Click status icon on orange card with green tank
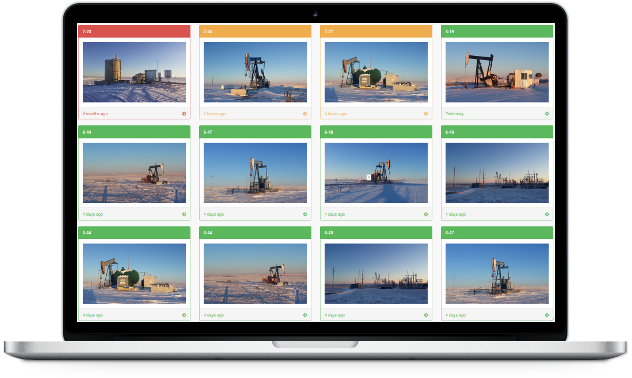 pos(426,114)
